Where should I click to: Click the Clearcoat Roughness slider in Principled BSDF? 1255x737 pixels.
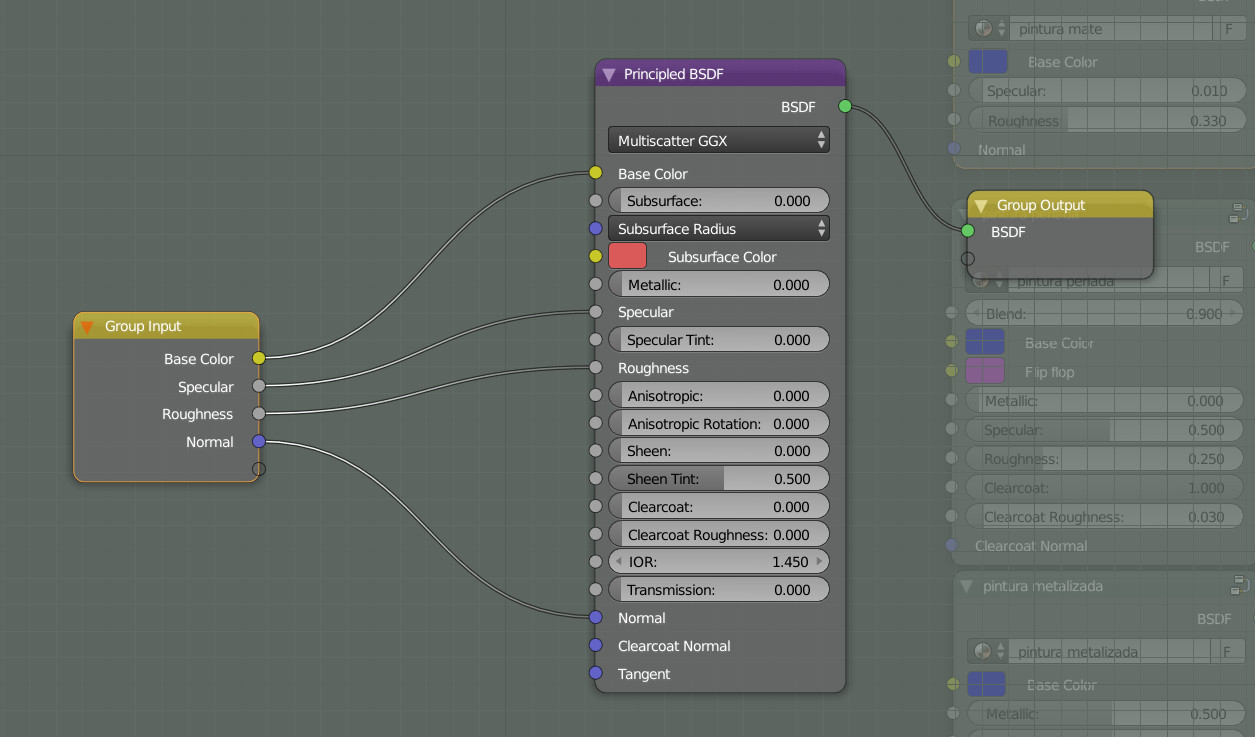click(719, 535)
